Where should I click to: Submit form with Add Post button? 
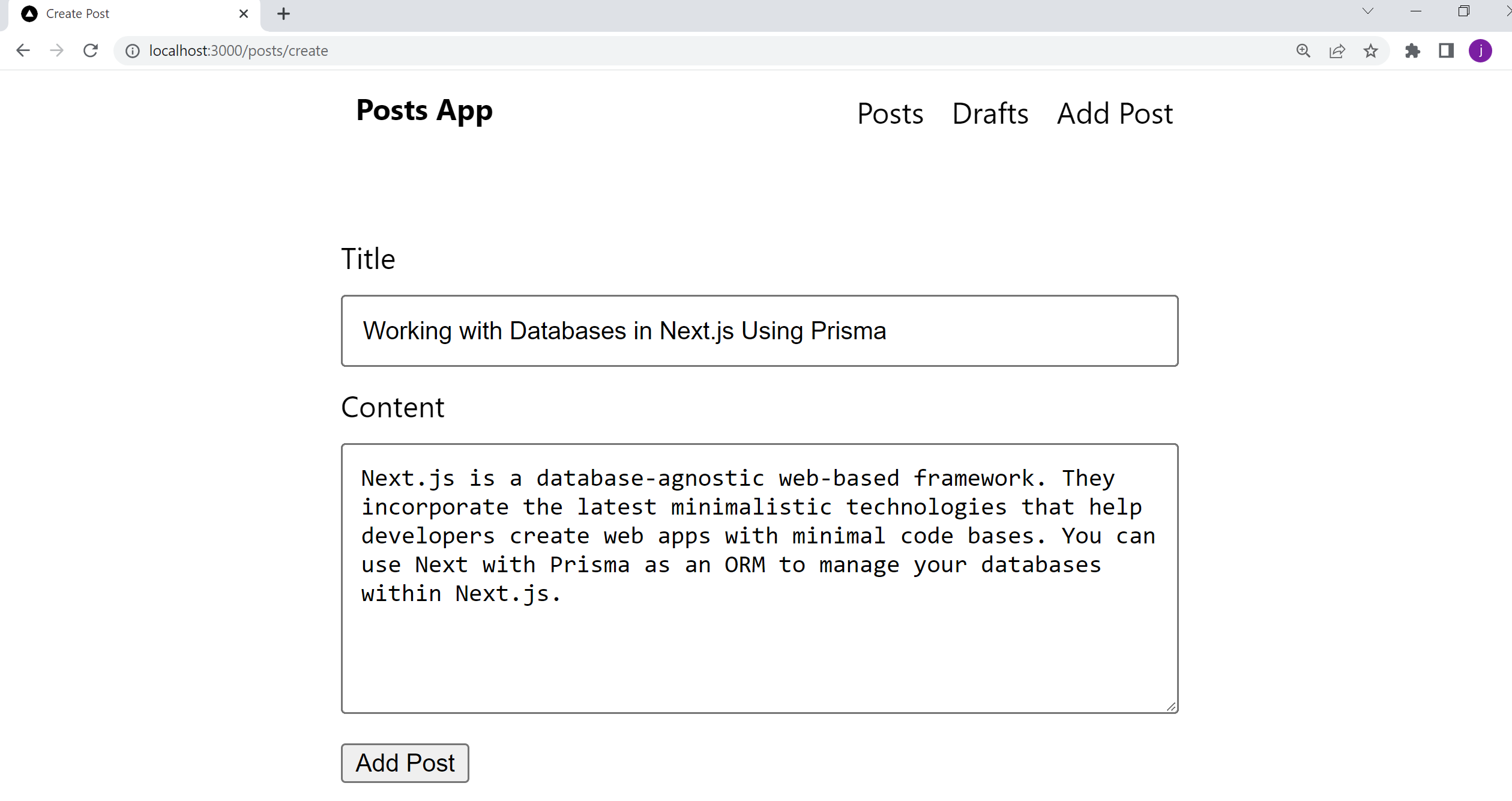tap(405, 763)
